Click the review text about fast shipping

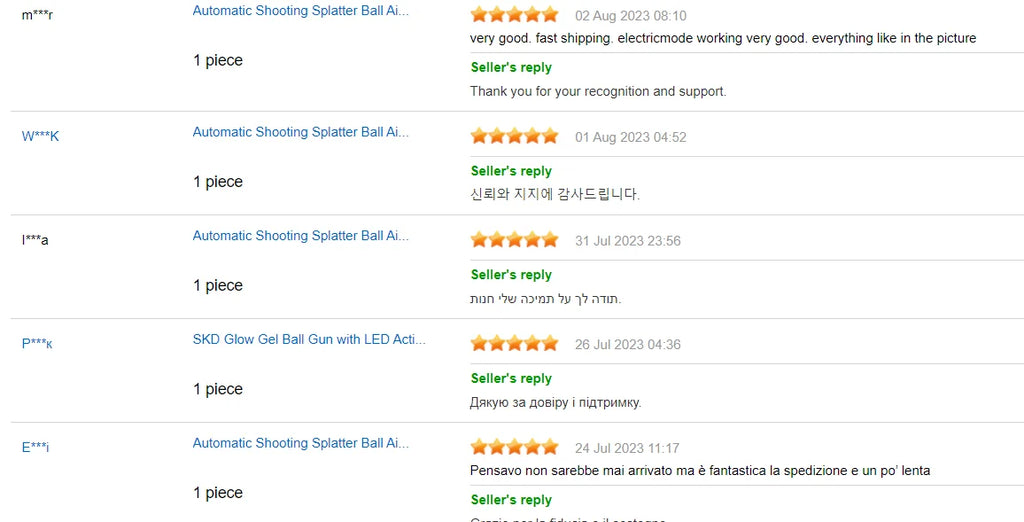coord(722,38)
